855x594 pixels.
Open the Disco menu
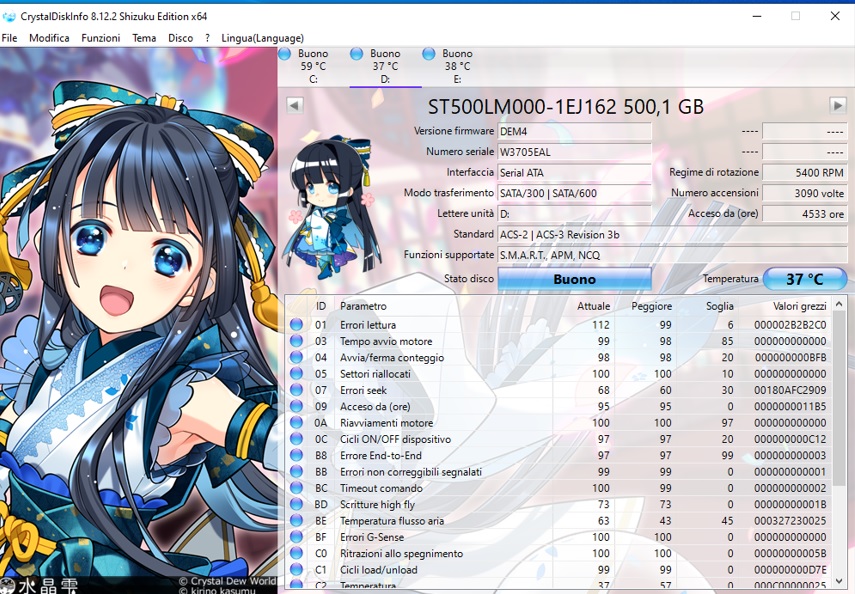tap(180, 38)
